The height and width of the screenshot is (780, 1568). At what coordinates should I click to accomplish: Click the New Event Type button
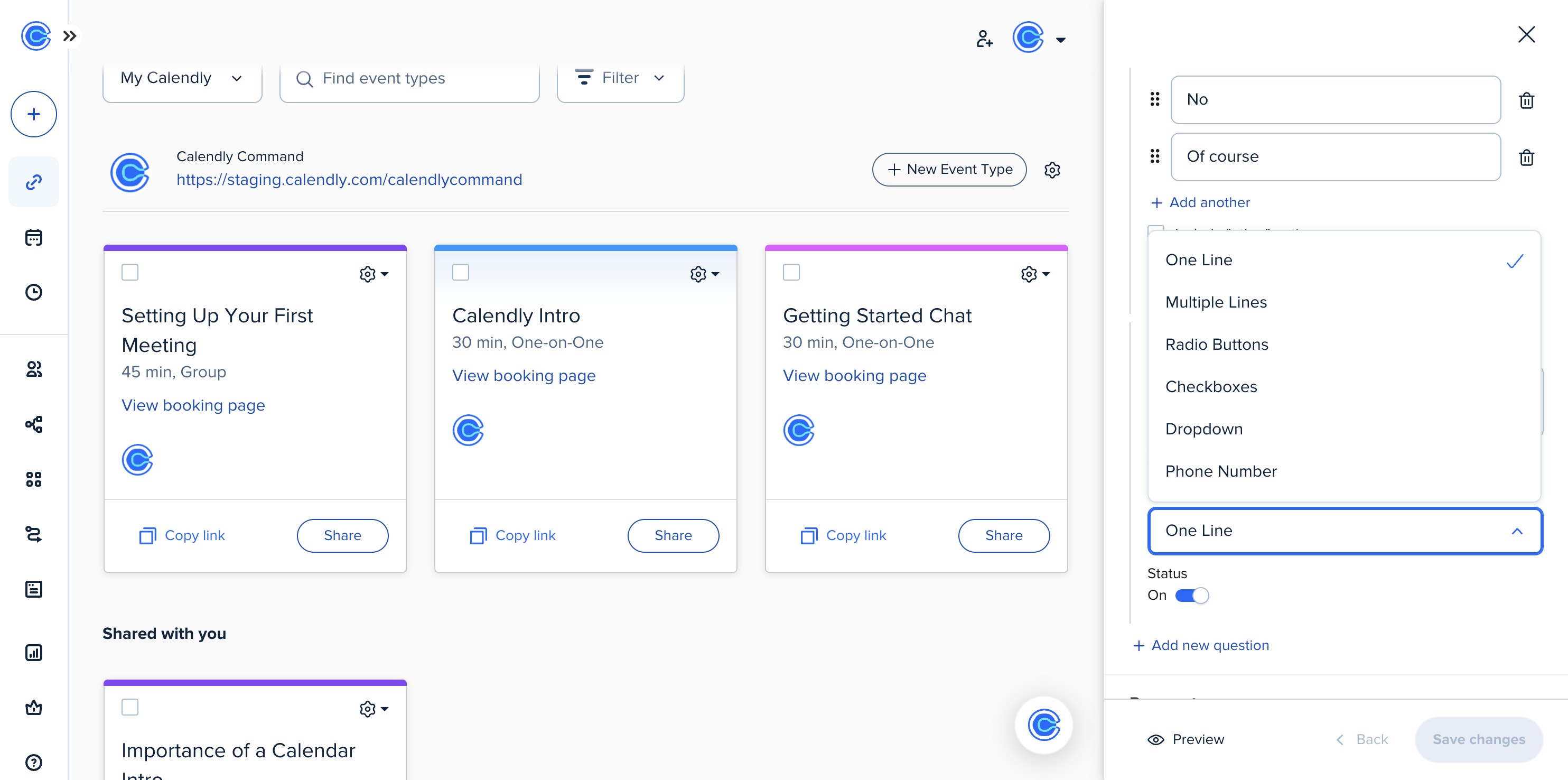pyautogui.click(x=949, y=169)
